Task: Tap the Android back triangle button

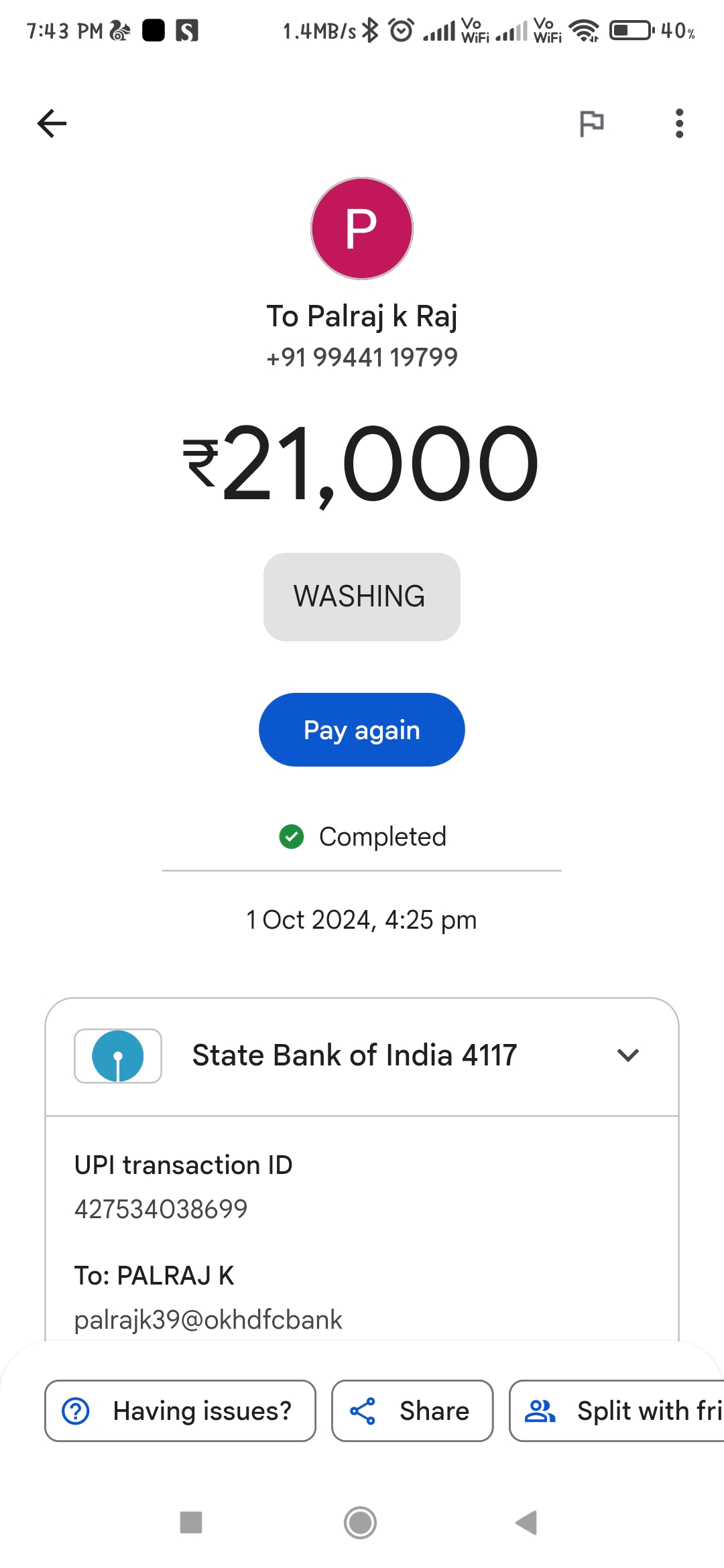Action: 527,1522
